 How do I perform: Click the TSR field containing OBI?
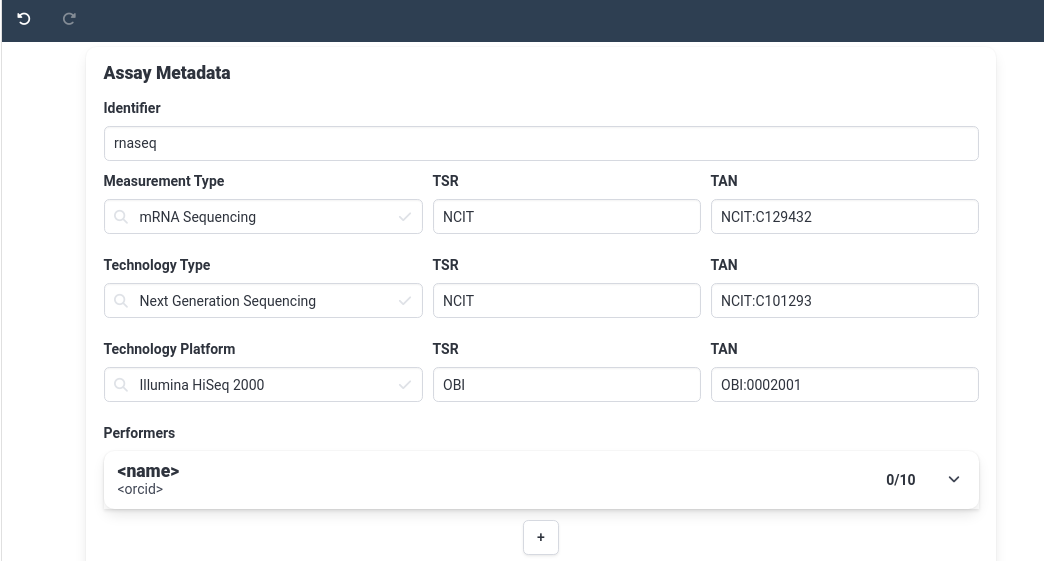click(x=567, y=385)
